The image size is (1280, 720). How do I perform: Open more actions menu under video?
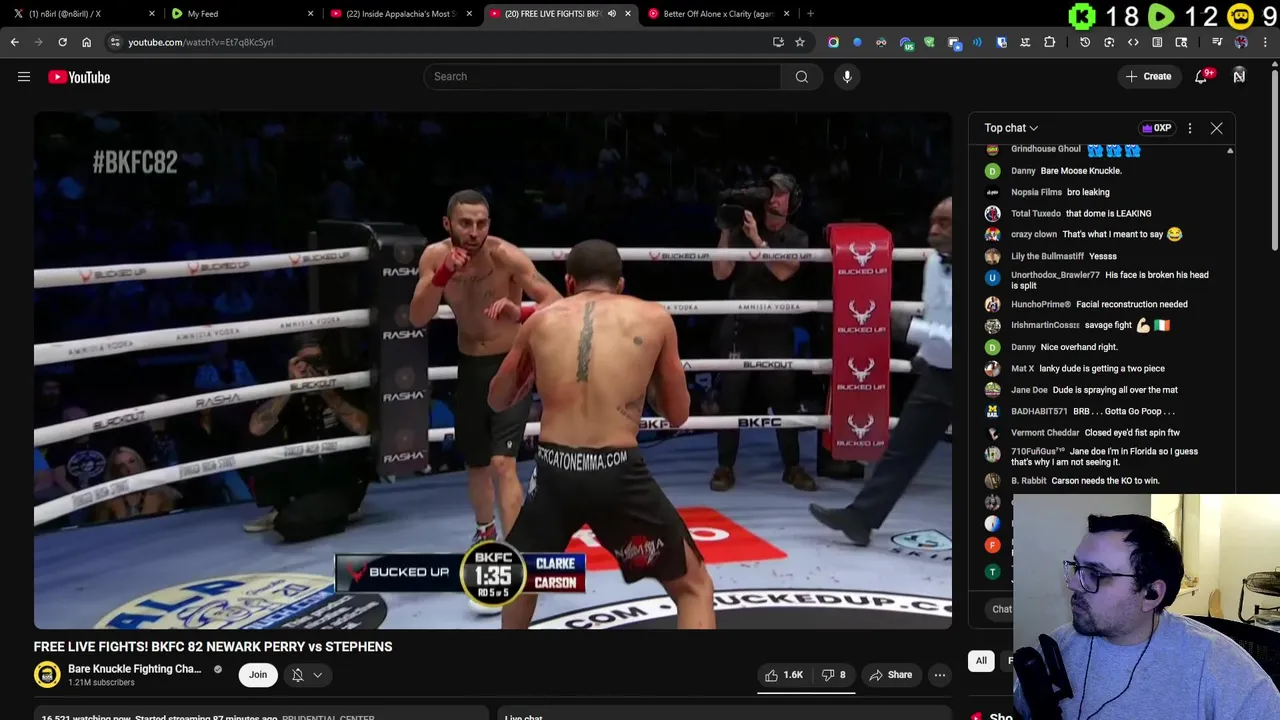click(939, 675)
